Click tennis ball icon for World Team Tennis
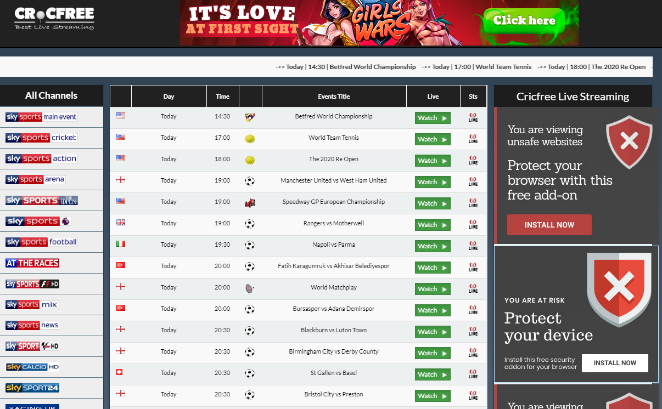The width and height of the screenshot is (662, 409). click(250, 138)
